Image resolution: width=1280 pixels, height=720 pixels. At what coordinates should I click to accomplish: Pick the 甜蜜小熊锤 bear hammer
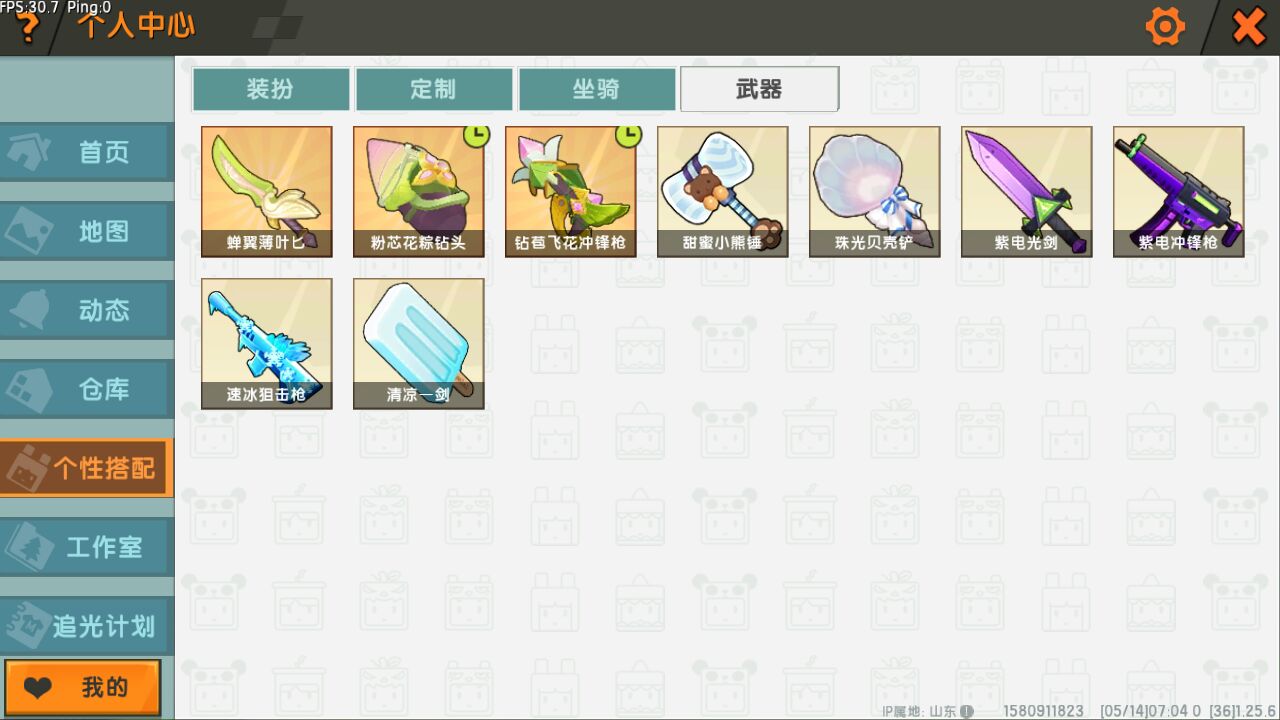[723, 191]
